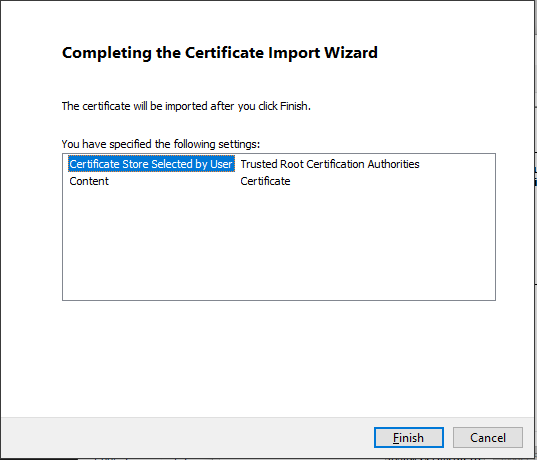Click the certificate will be imported sentence
This screenshot has width=537, height=460.
[x=186, y=106]
